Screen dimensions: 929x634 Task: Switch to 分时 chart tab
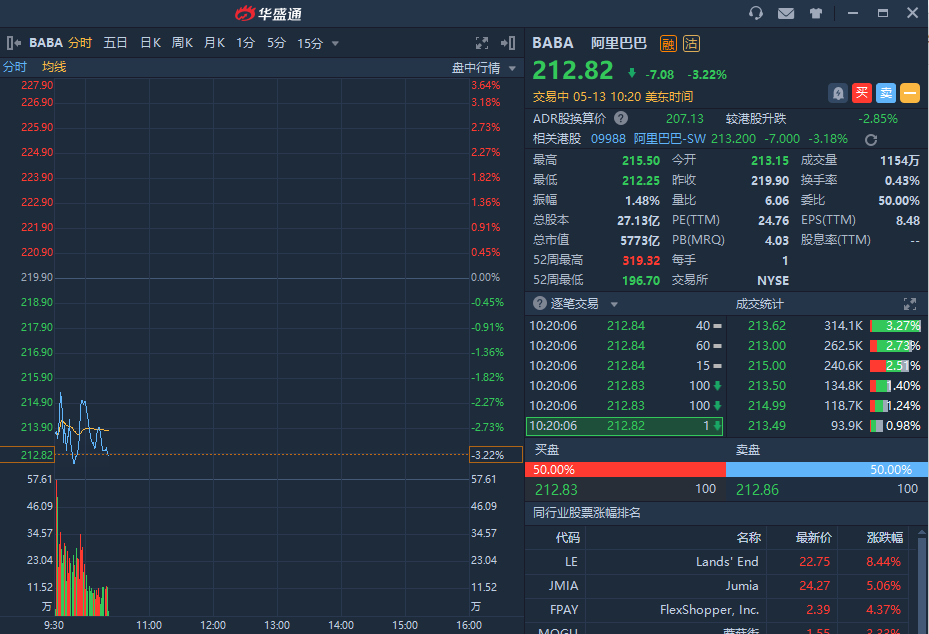[79, 43]
